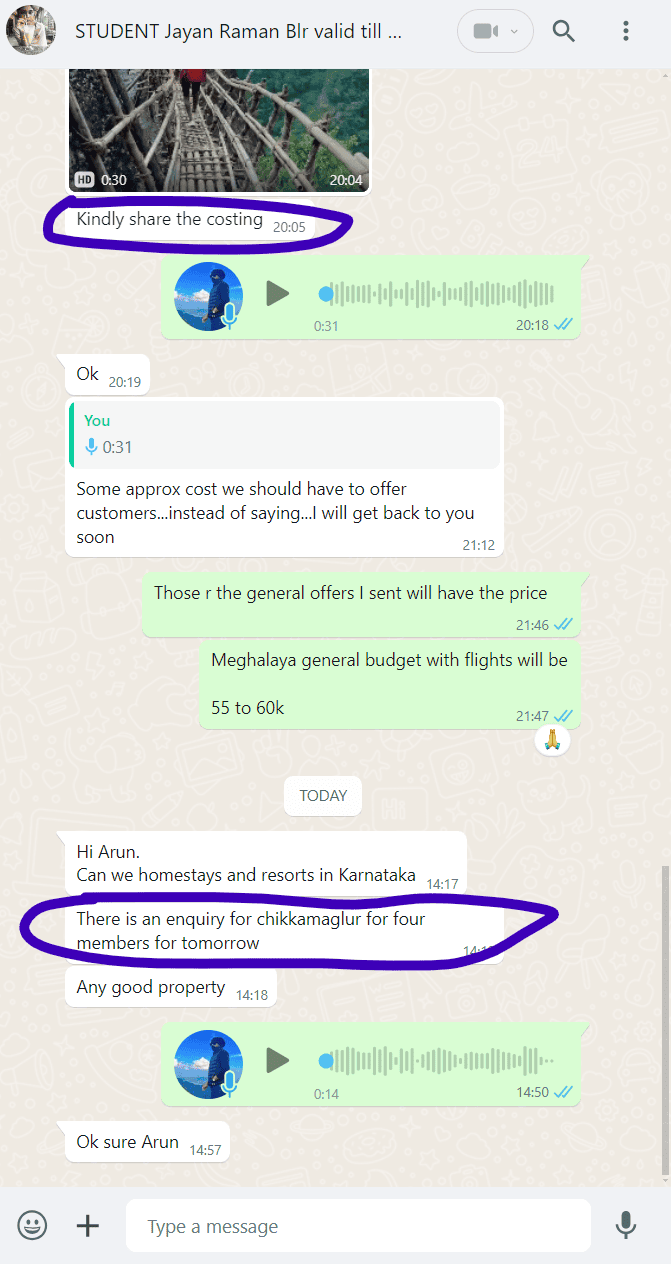Viewport: 671px width, 1264px height.
Task: Click the chat scrollbar on right edge
Action: click(x=664, y=1020)
